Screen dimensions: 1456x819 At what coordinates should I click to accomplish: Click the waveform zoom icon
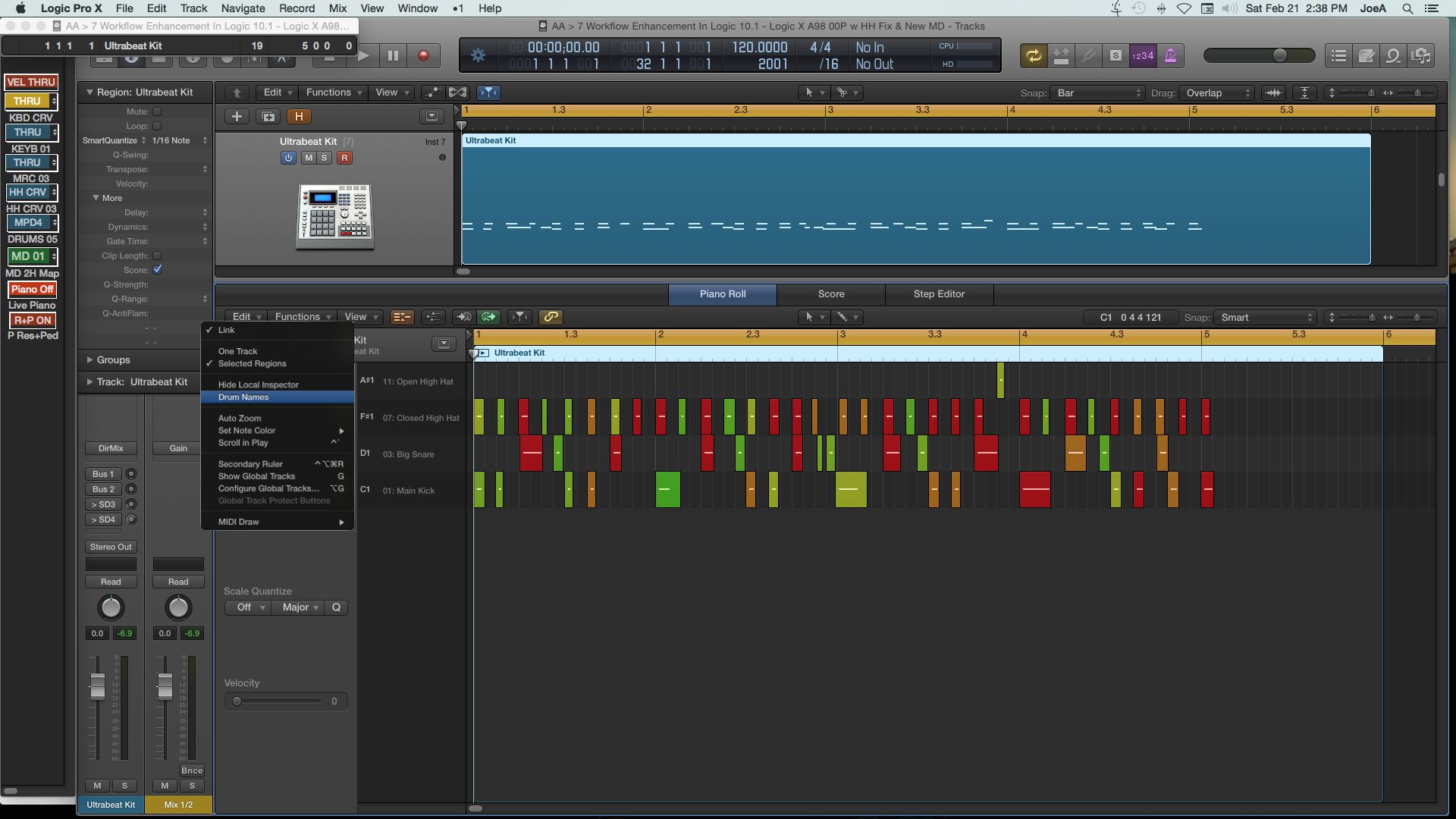pos(1273,93)
